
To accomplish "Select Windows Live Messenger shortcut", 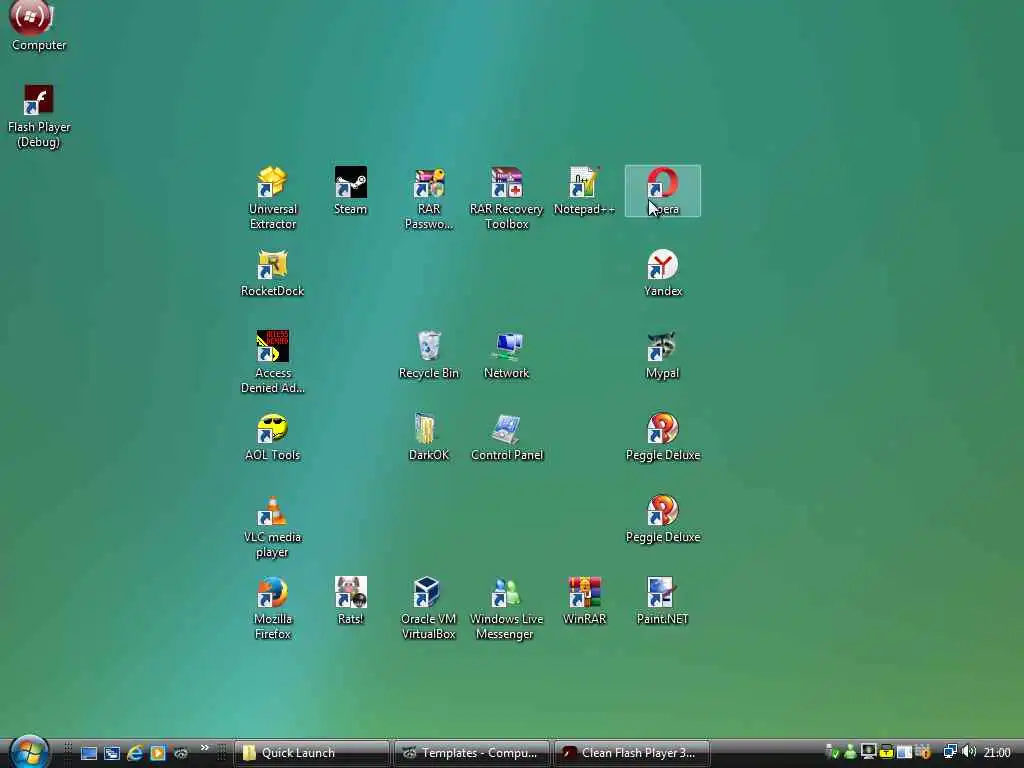I will [x=507, y=608].
